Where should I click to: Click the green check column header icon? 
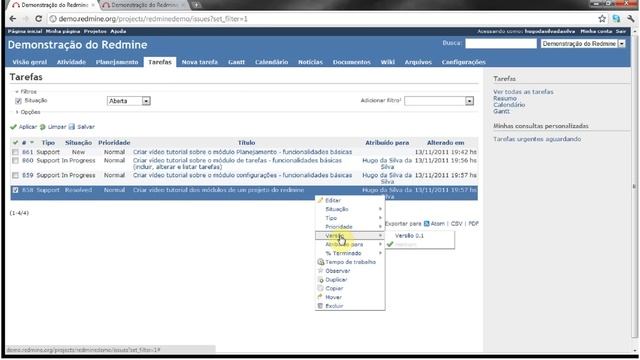tap(15, 143)
